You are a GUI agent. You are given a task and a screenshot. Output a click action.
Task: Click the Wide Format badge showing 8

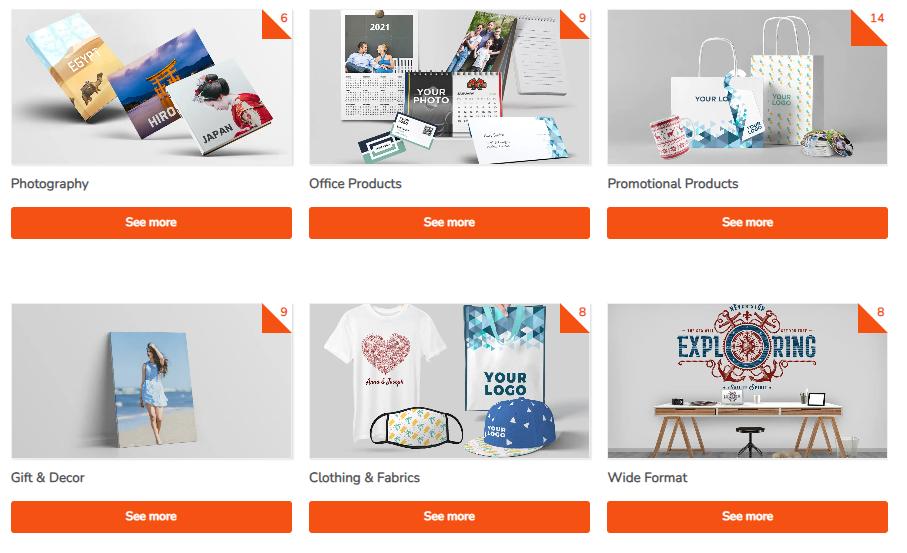click(877, 314)
